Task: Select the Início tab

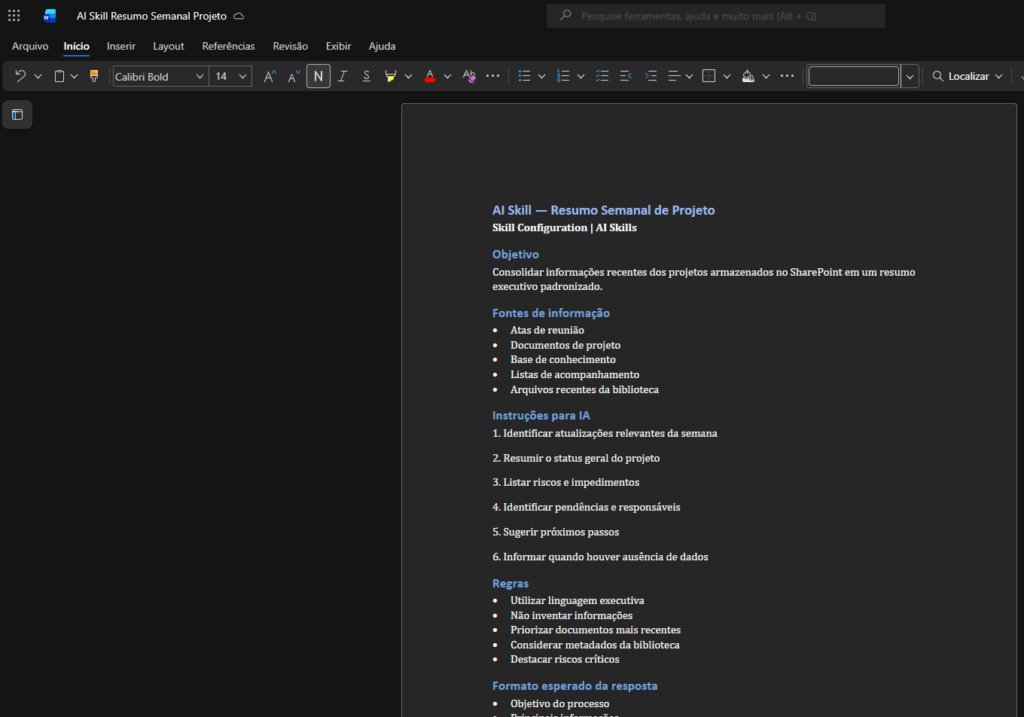Action: tap(76, 46)
